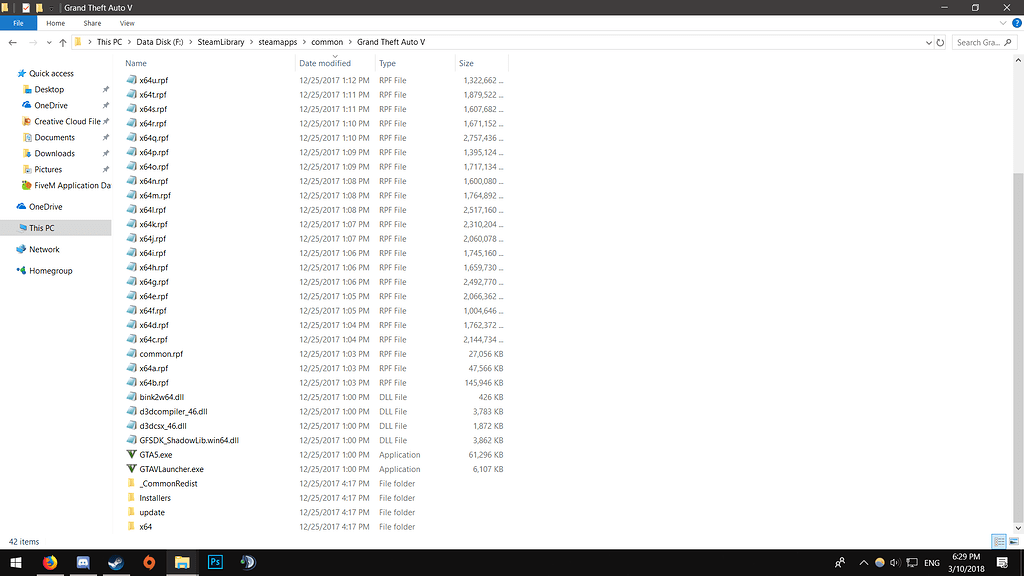Select This PC in navigation pane

coord(41,228)
